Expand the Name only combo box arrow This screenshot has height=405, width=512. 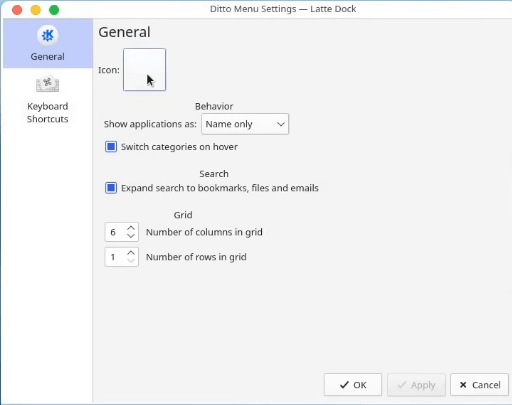click(x=281, y=124)
